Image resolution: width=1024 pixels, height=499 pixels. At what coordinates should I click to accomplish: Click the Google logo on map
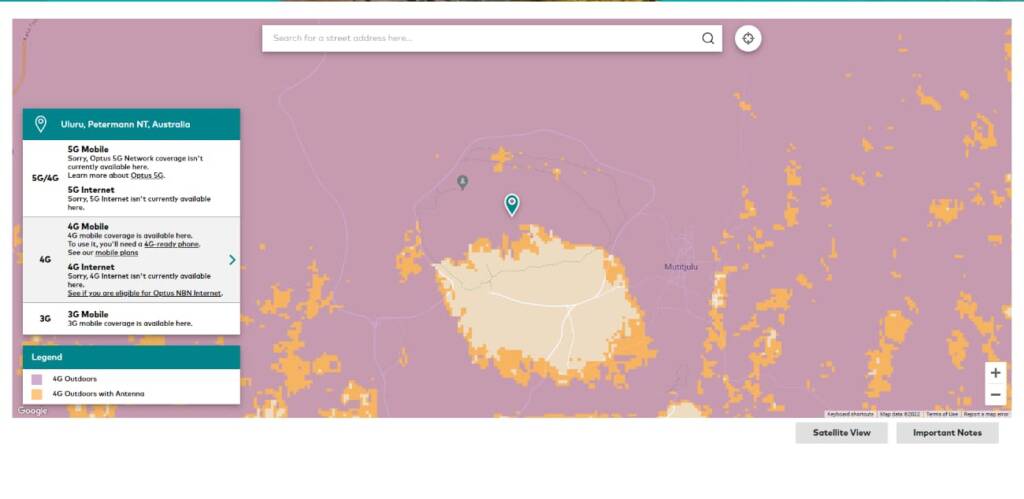pos(32,411)
